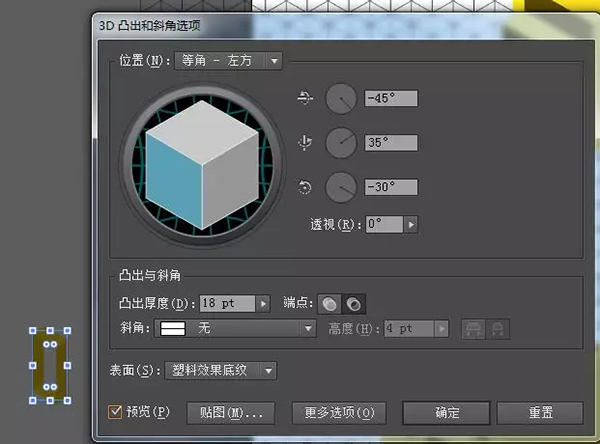Click the bevel extent in icon
Image resolution: width=600 pixels, height=444 pixels.
[x=498, y=329]
